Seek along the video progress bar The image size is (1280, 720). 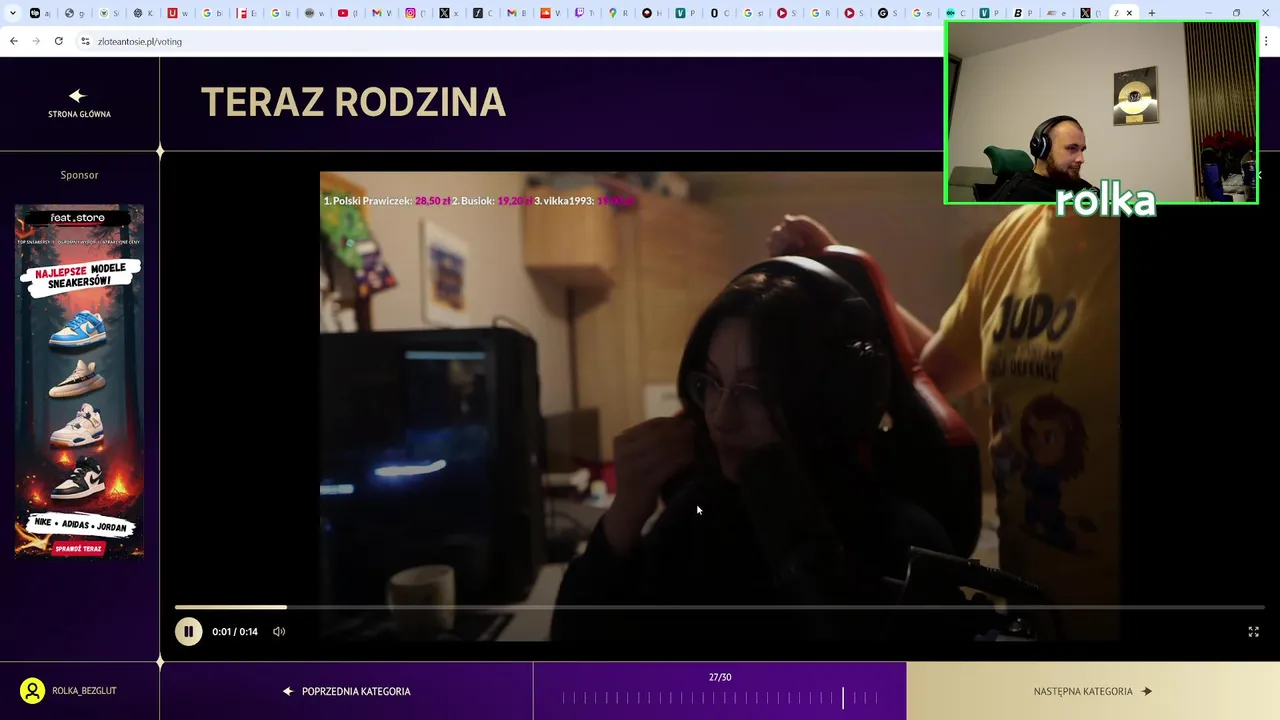pyautogui.click(x=720, y=607)
